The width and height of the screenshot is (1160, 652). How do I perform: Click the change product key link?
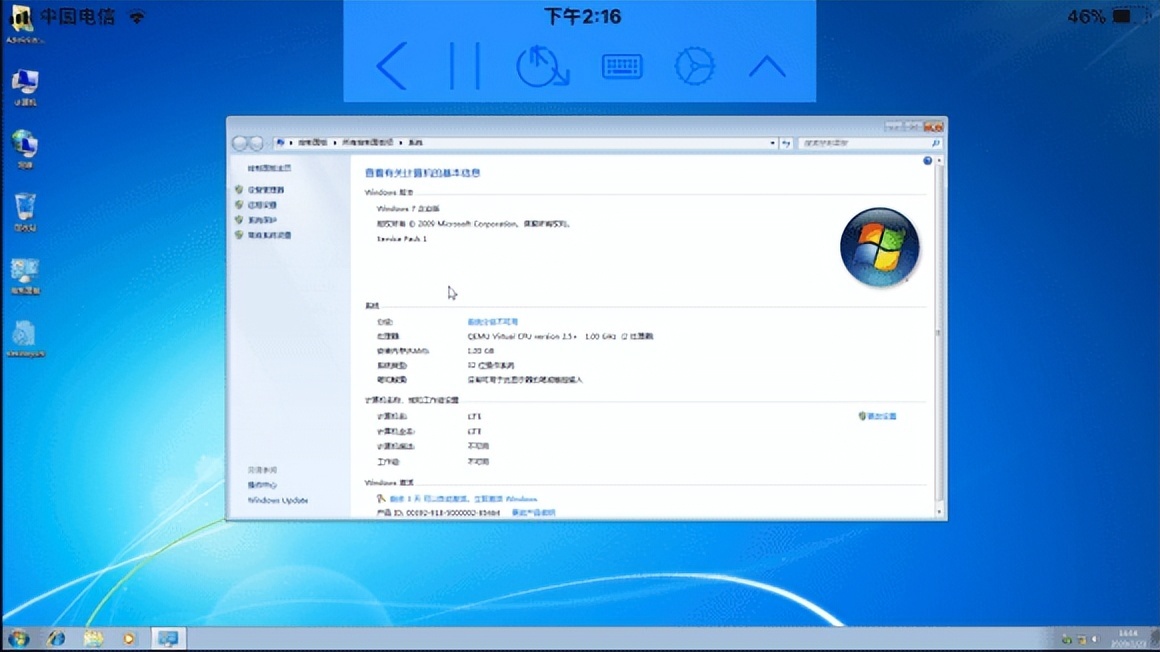533,512
